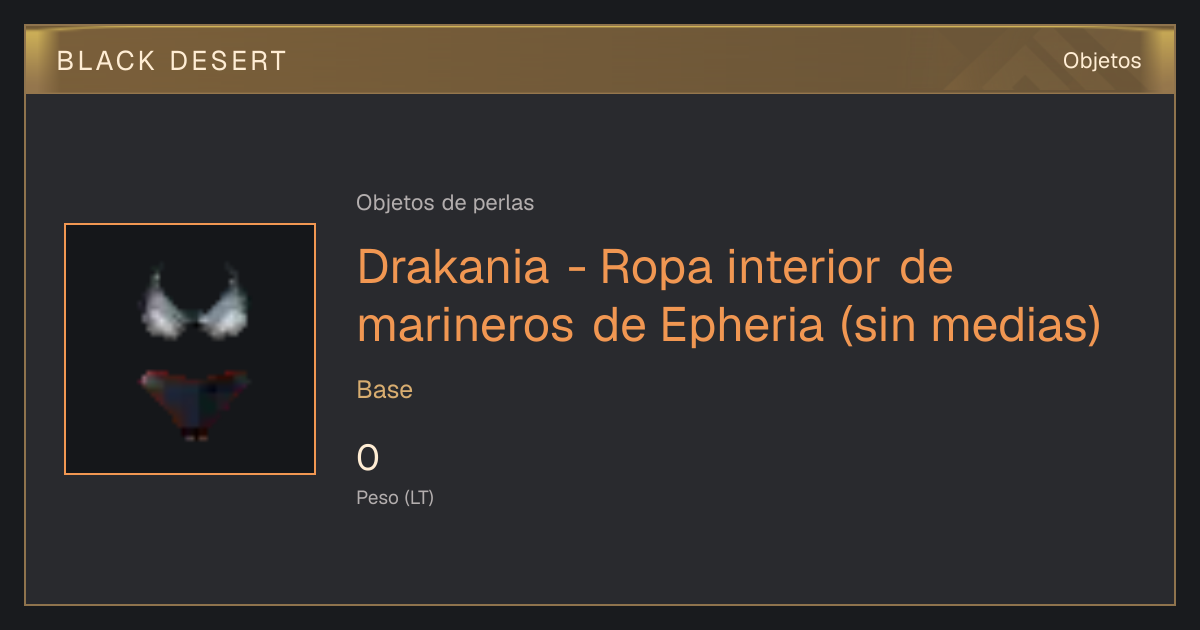Click the BLACK DESERT logo text
Viewport: 1200px width, 630px height.
click(172, 61)
